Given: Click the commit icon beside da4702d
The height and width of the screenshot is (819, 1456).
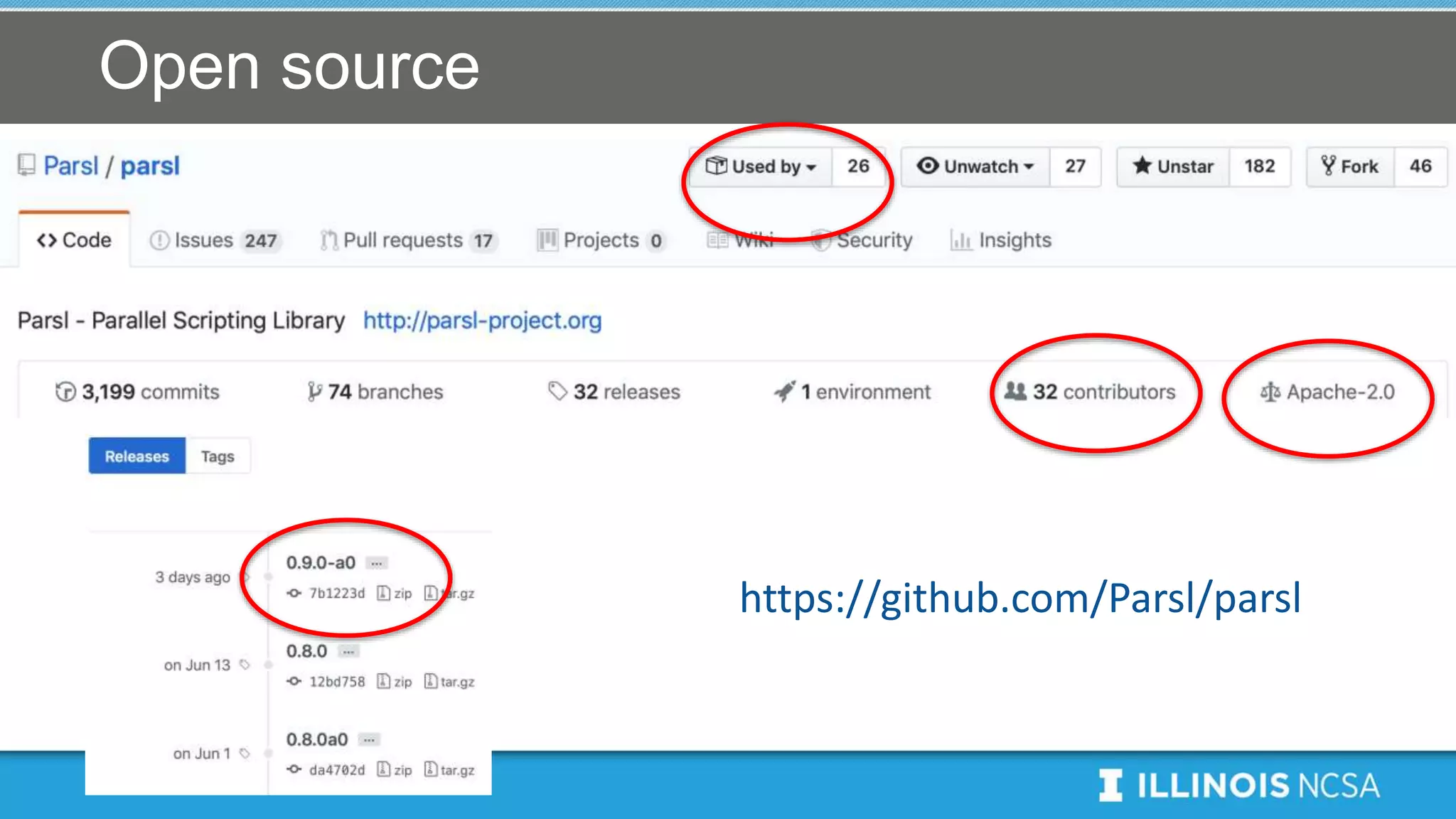Looking at the screenshot, I should tap(294, 770).
